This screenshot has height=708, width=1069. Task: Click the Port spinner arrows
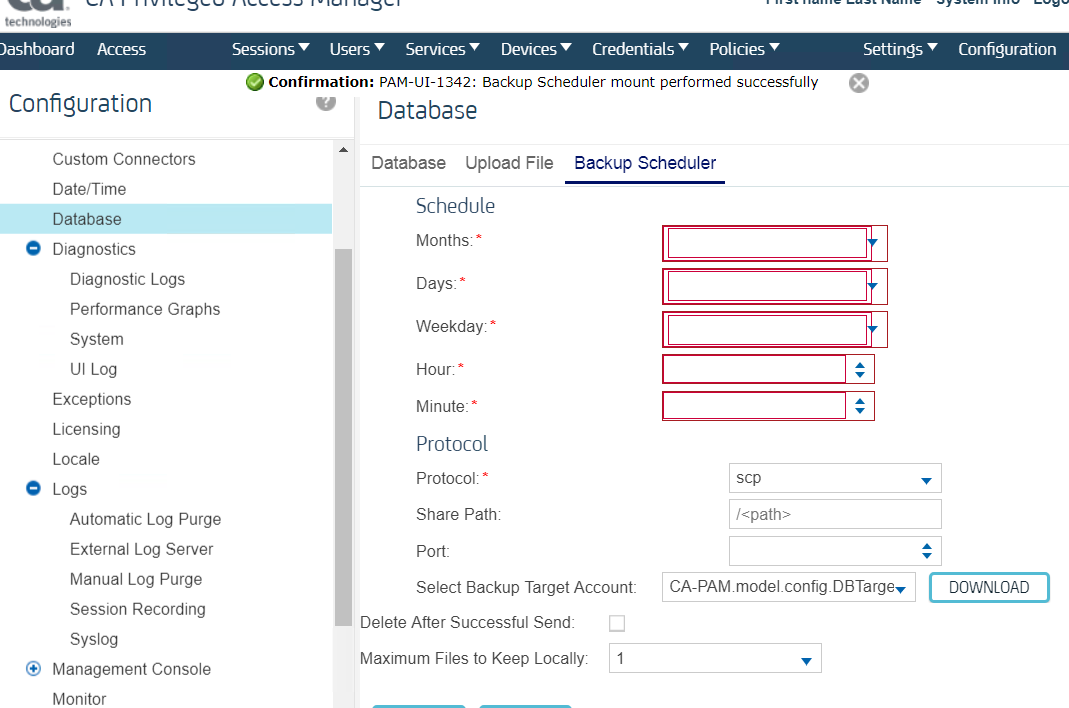[x=927, y=551]
